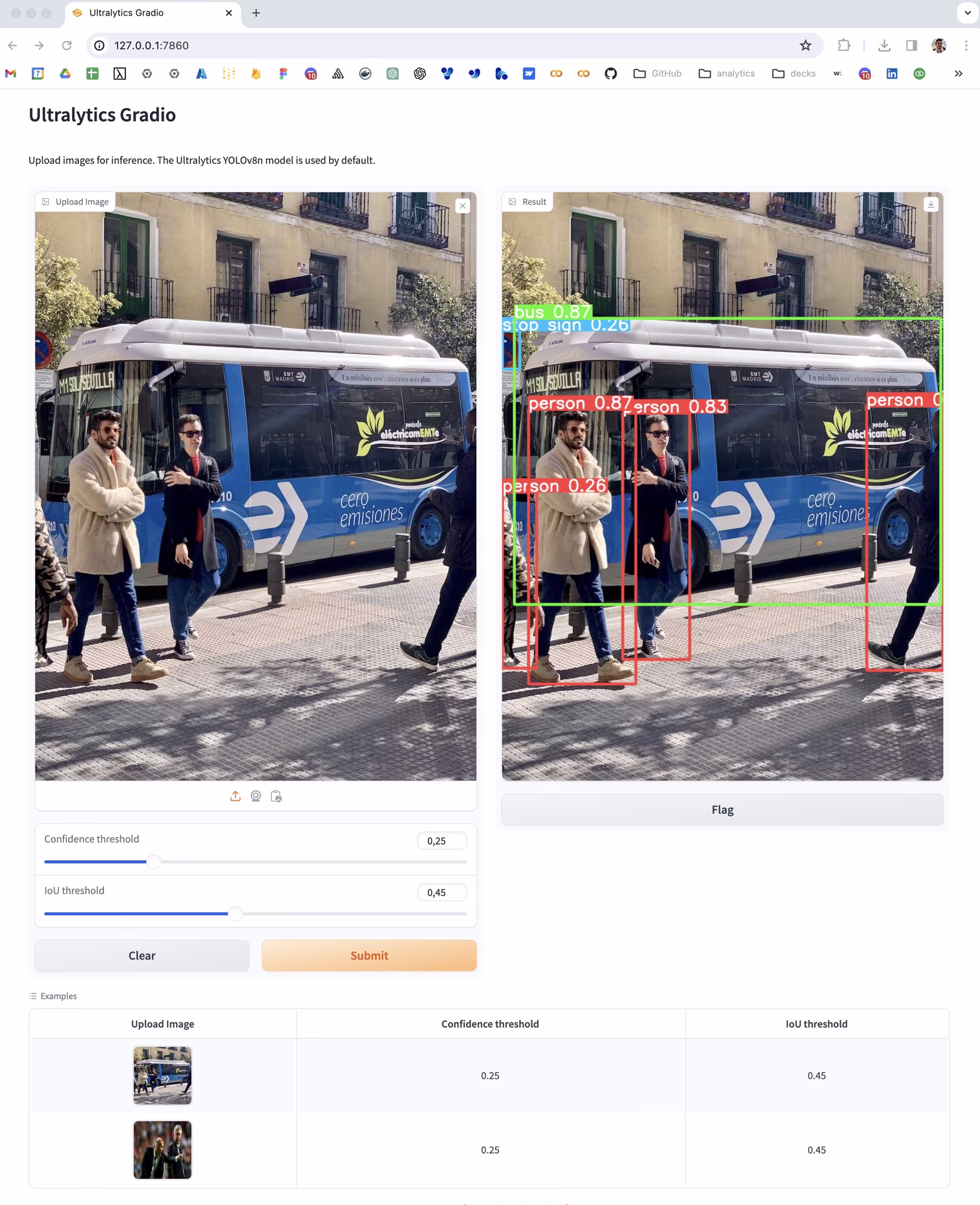Viewport: 980px width, 1205px height.
Task: Click the paste from clipboard icon
Action: [276, 796]
